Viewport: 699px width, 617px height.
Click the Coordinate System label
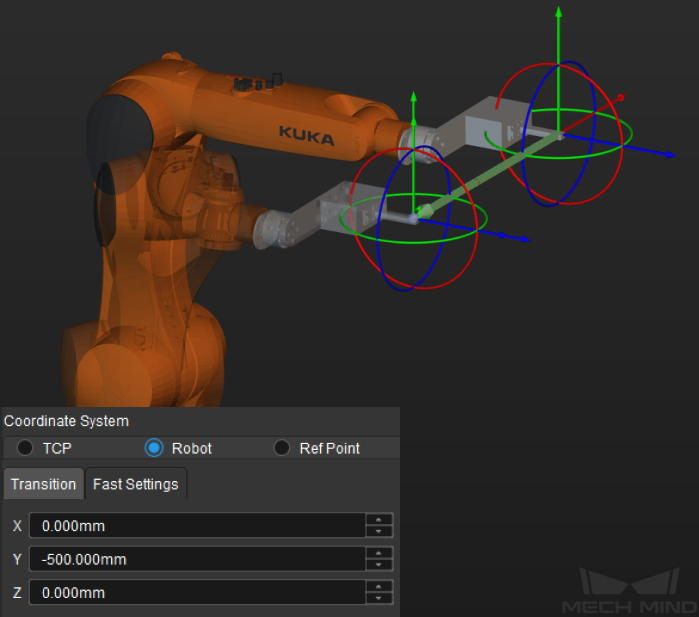tap(66, 421)
